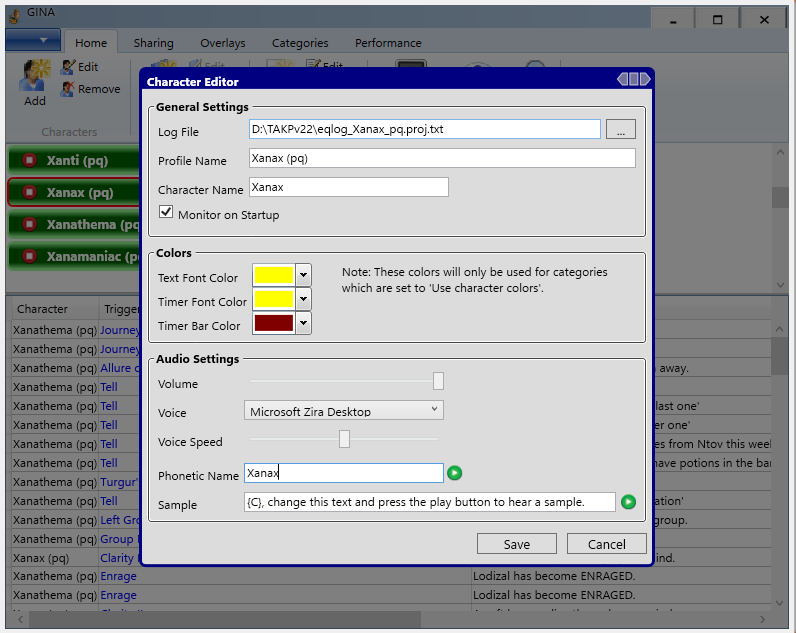Switch to the Sharing tab
The height and width of the screenshot is (633, 796).
pos(153,43)
